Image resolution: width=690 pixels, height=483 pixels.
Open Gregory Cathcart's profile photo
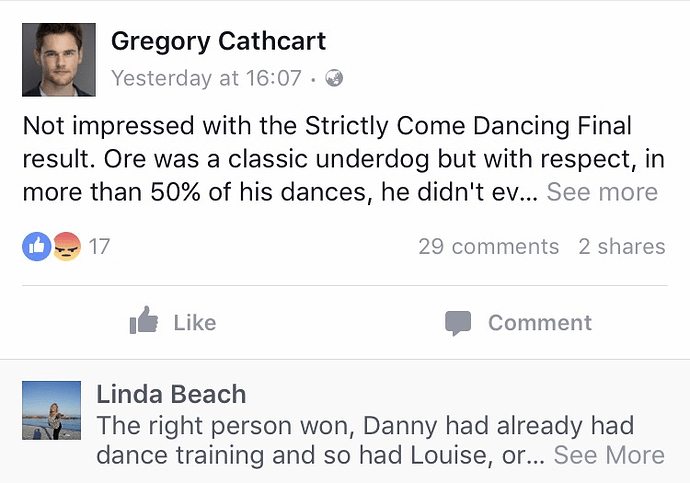59,59
